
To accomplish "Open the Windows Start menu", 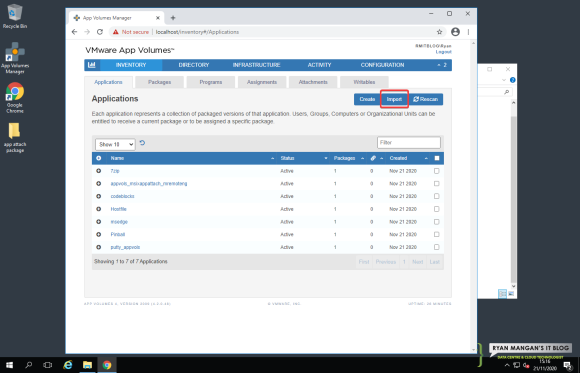I will [x=9, y=365].
